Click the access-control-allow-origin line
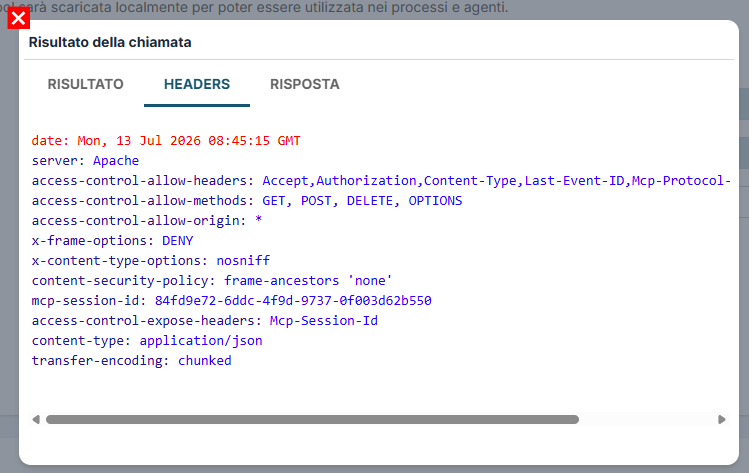This screenshot has width=749, height=473. point(147,221)
